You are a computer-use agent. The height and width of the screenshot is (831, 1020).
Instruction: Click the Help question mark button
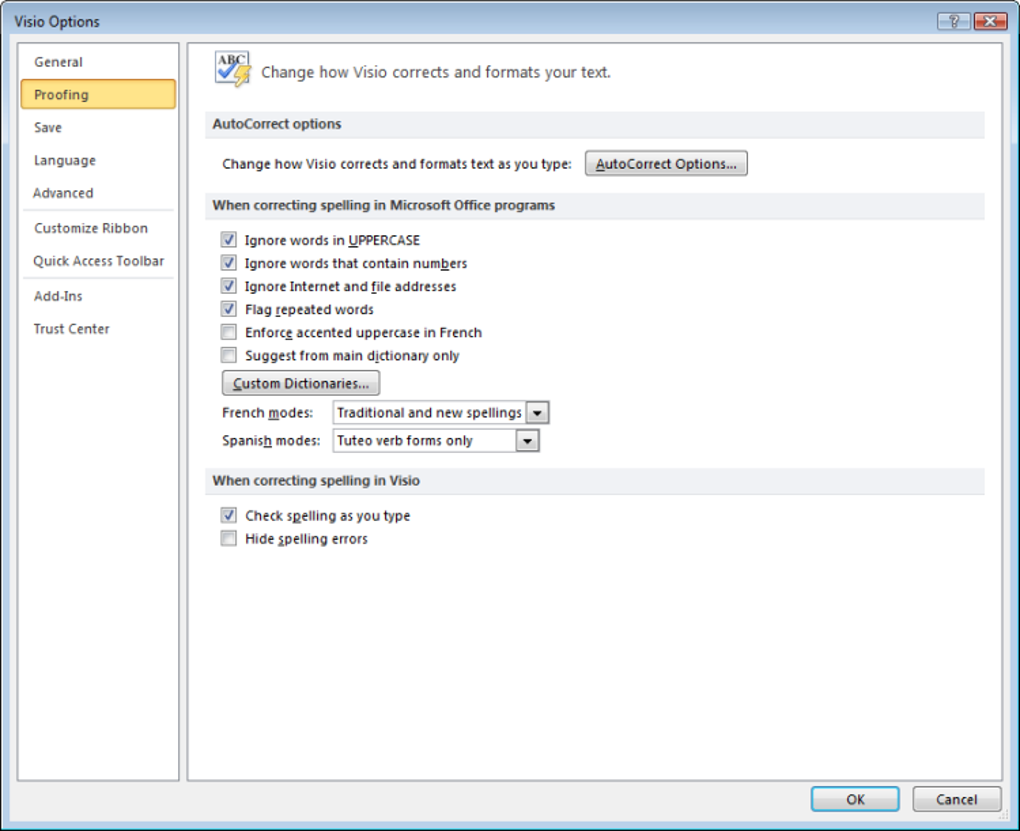click(955, 21)
